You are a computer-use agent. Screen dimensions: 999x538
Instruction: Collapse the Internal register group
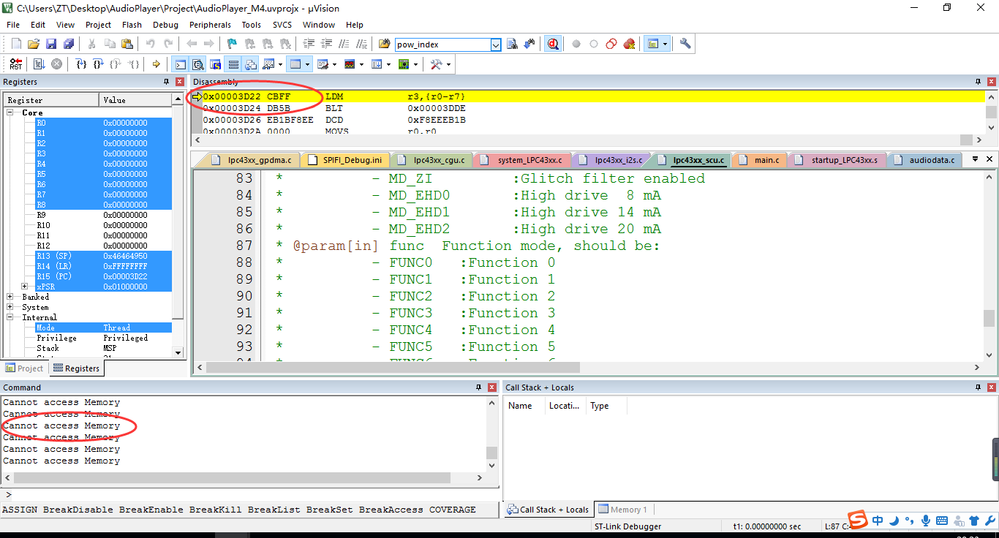[10, 317]
